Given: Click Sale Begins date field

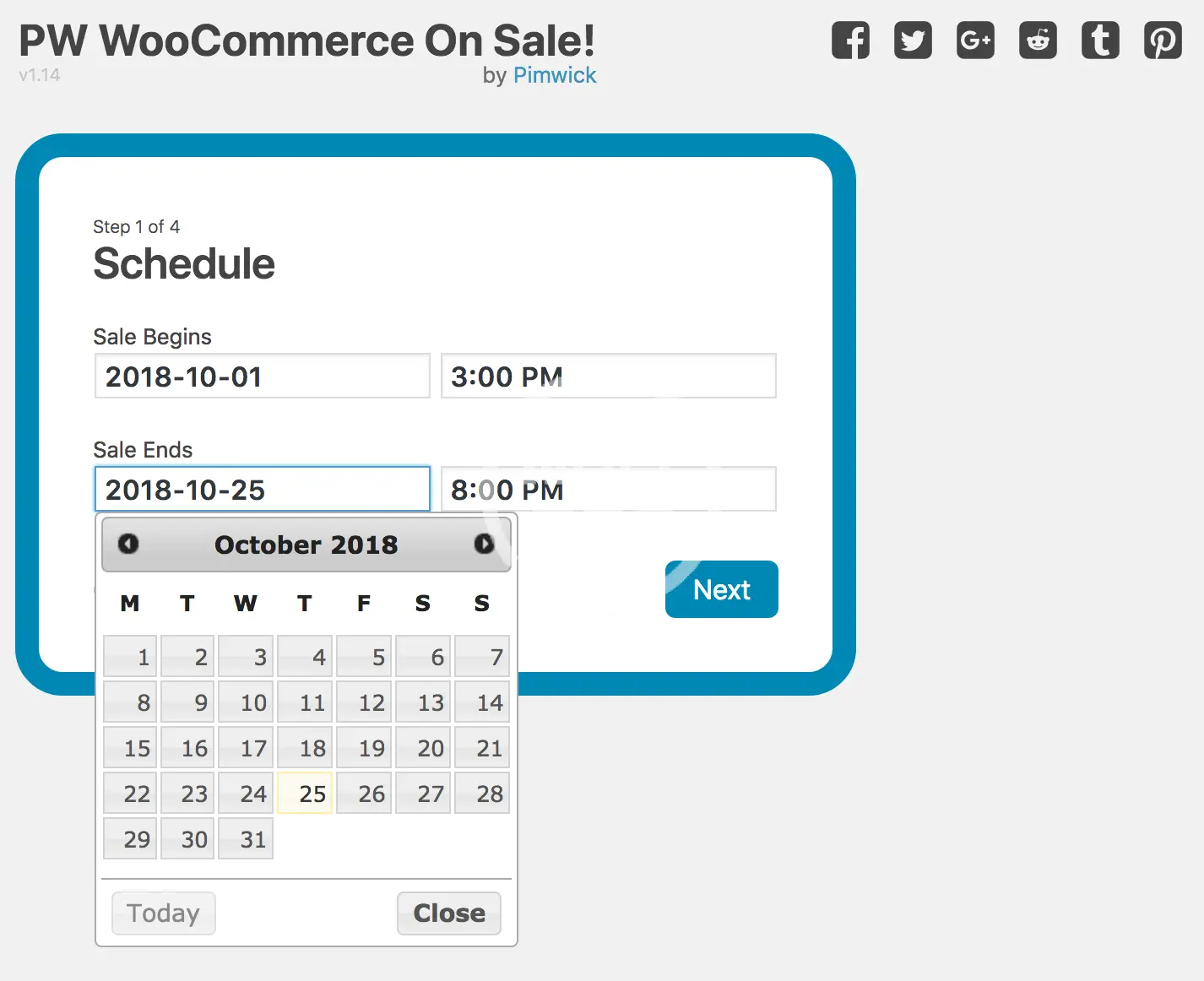Looking at the screenshot, I should 262,377.
